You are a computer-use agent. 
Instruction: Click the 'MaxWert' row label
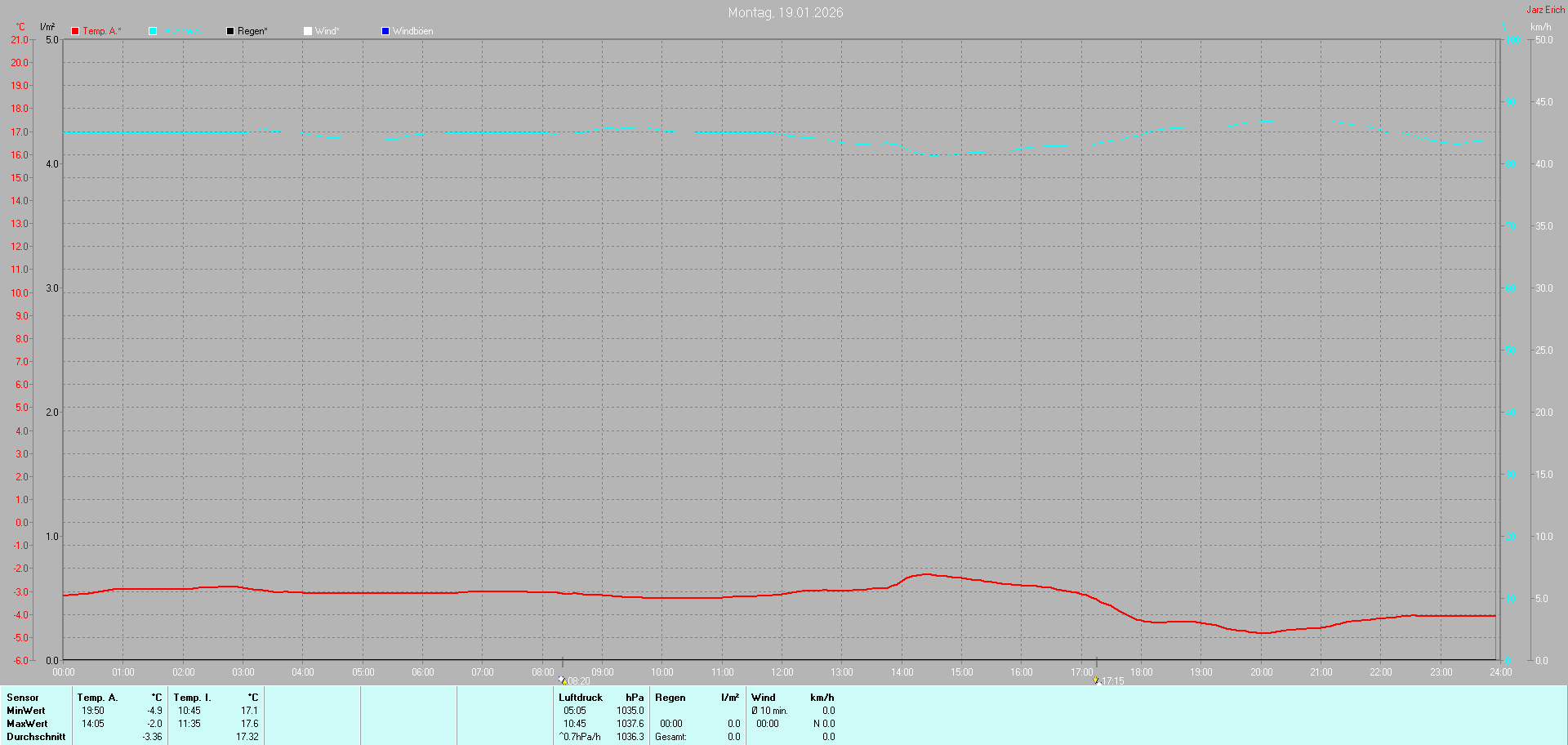(27, 724)
